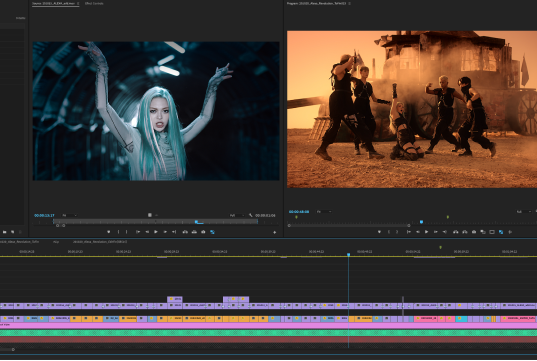Screen dimensions: 537x361
Task: Play the clip in Source Monitor
Action: (156, 232)
